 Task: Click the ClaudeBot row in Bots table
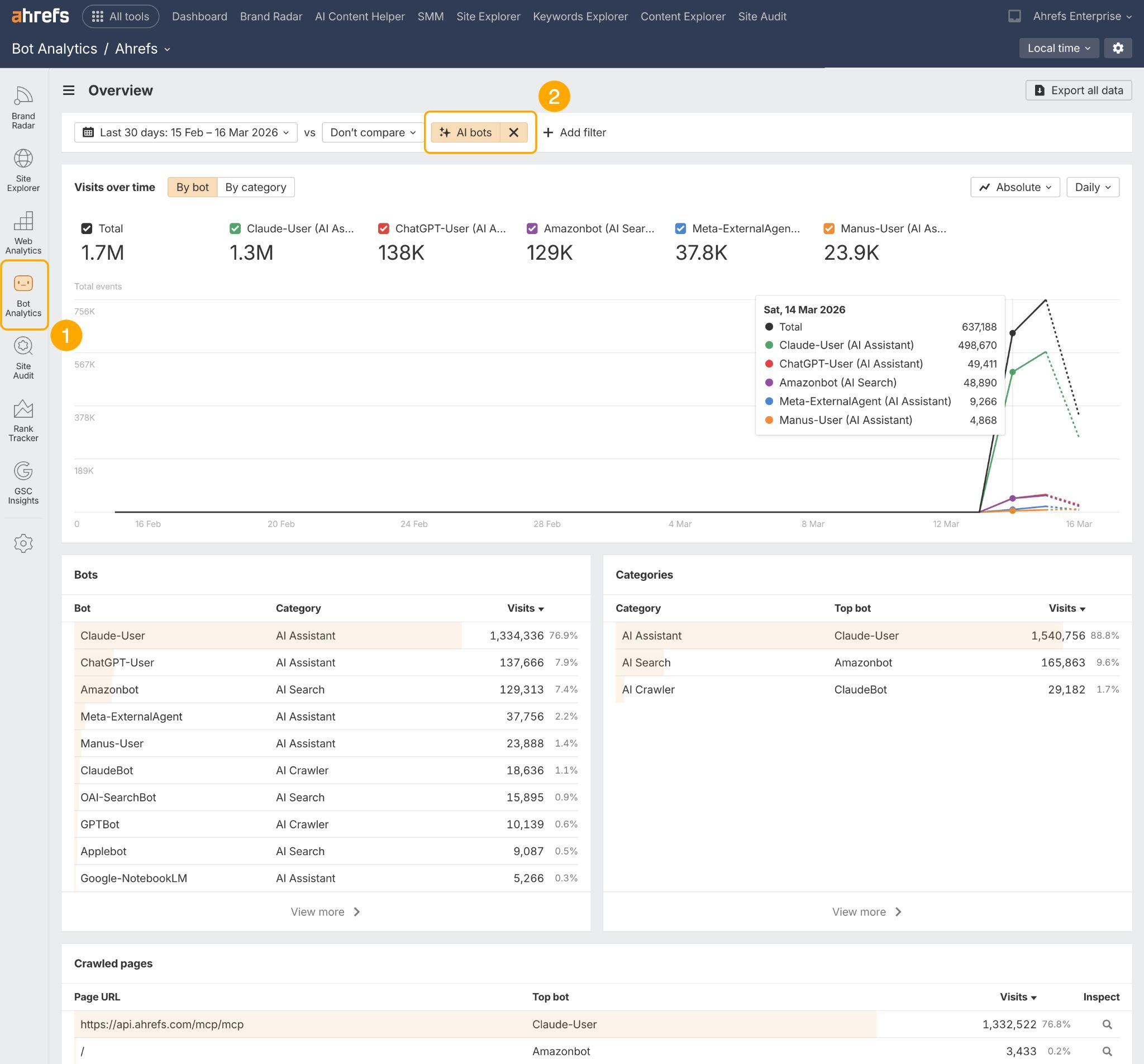pos(326,770)
